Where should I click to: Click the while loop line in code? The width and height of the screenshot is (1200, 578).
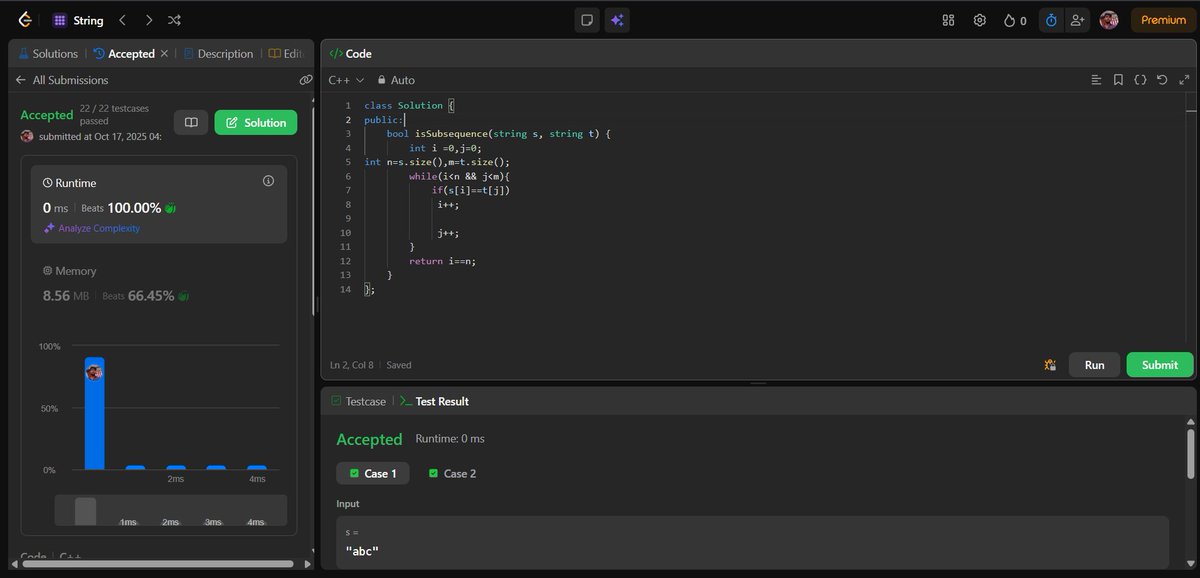pos(459,176)
